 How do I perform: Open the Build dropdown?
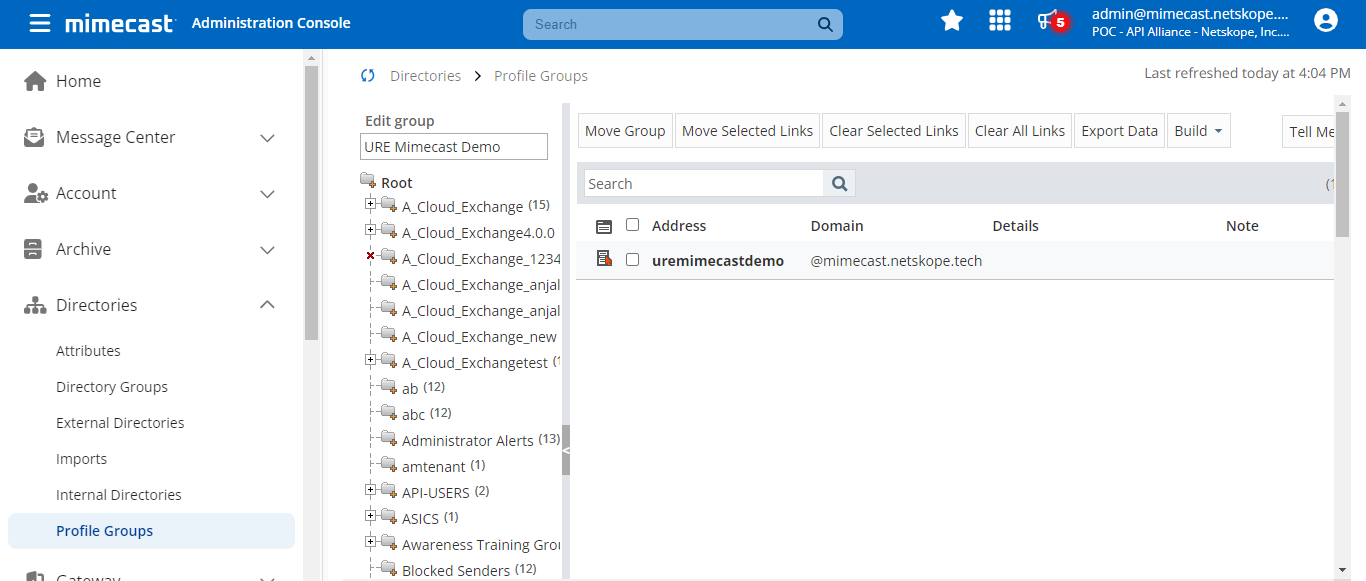click(1198, 131)
